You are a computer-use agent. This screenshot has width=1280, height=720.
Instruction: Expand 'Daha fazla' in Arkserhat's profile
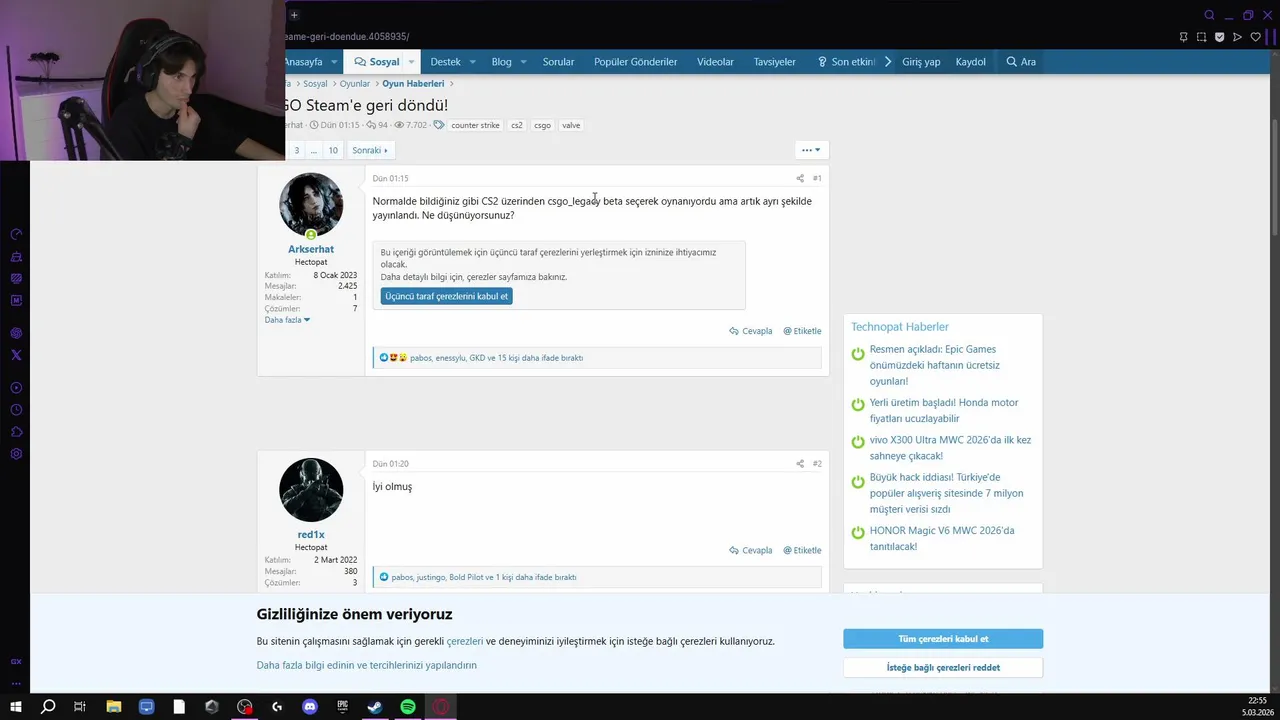click(x=287, y=320)
